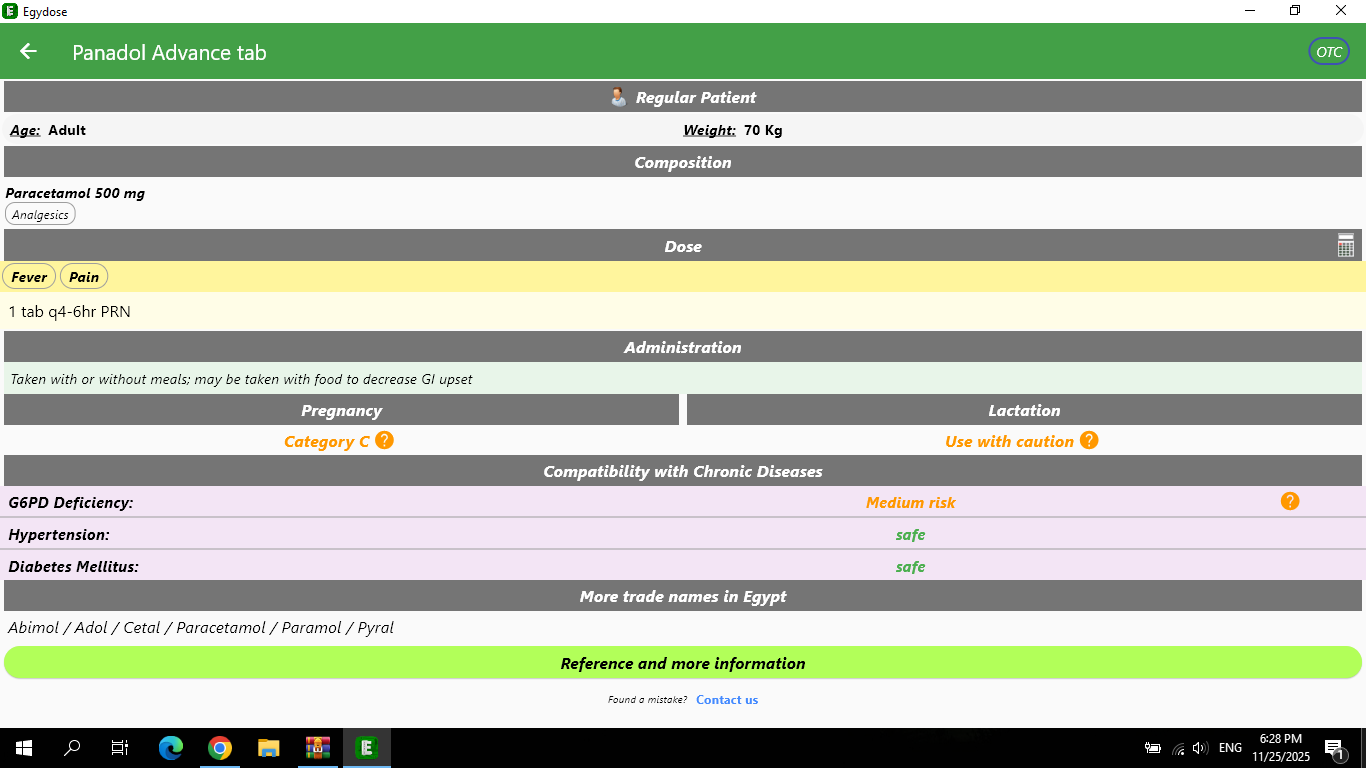Click the Regular Patient avatar icon
This screenshot has height=768, width=1366.
[618, 97]
